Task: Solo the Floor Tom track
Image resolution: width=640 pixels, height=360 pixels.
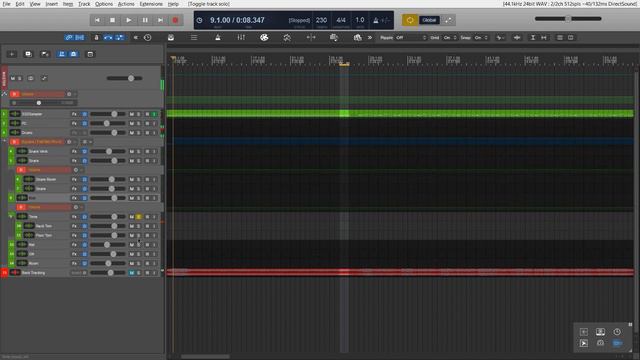Action: [138, 236]
